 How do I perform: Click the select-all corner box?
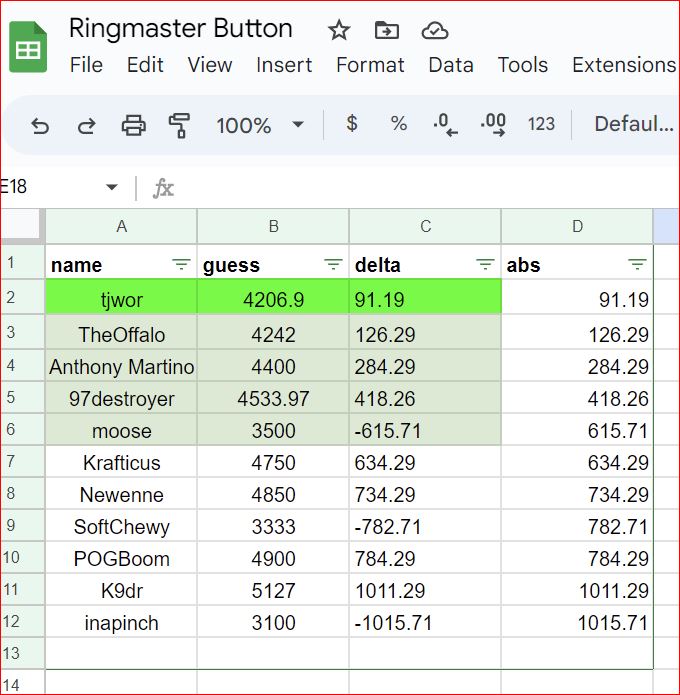[x=22, y=226]
